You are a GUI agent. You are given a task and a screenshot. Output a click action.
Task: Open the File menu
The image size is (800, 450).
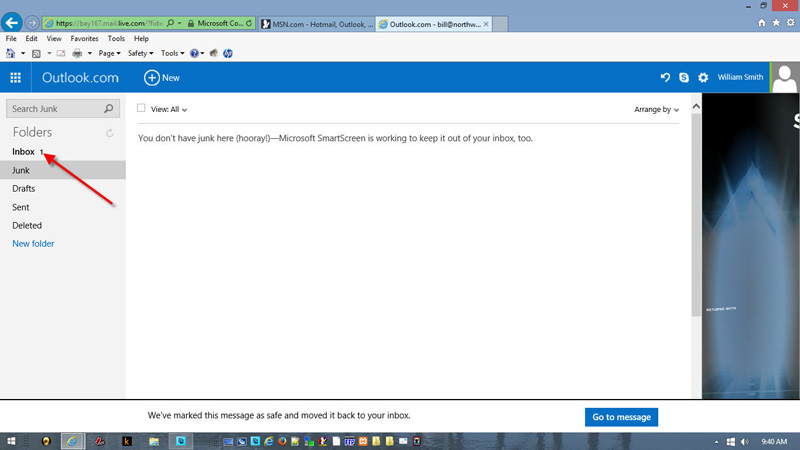point(11,38)
